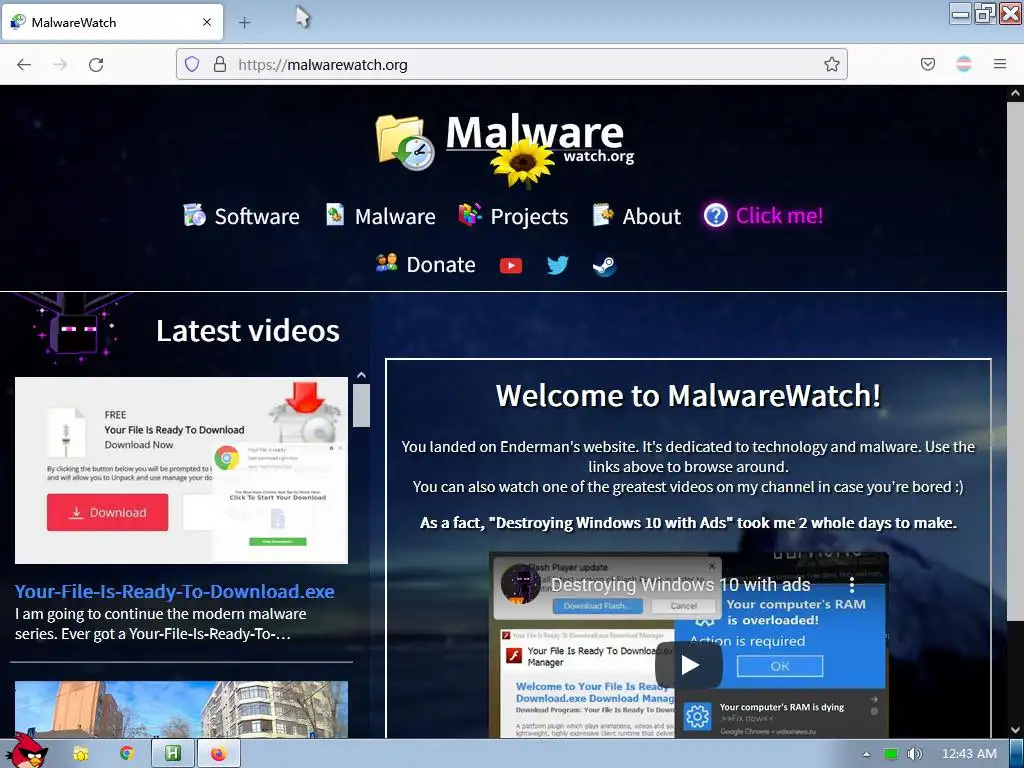Viewport: 1024px width, 768px height.
Task: Open the Twitter bird icon
Action: point(557,265)
